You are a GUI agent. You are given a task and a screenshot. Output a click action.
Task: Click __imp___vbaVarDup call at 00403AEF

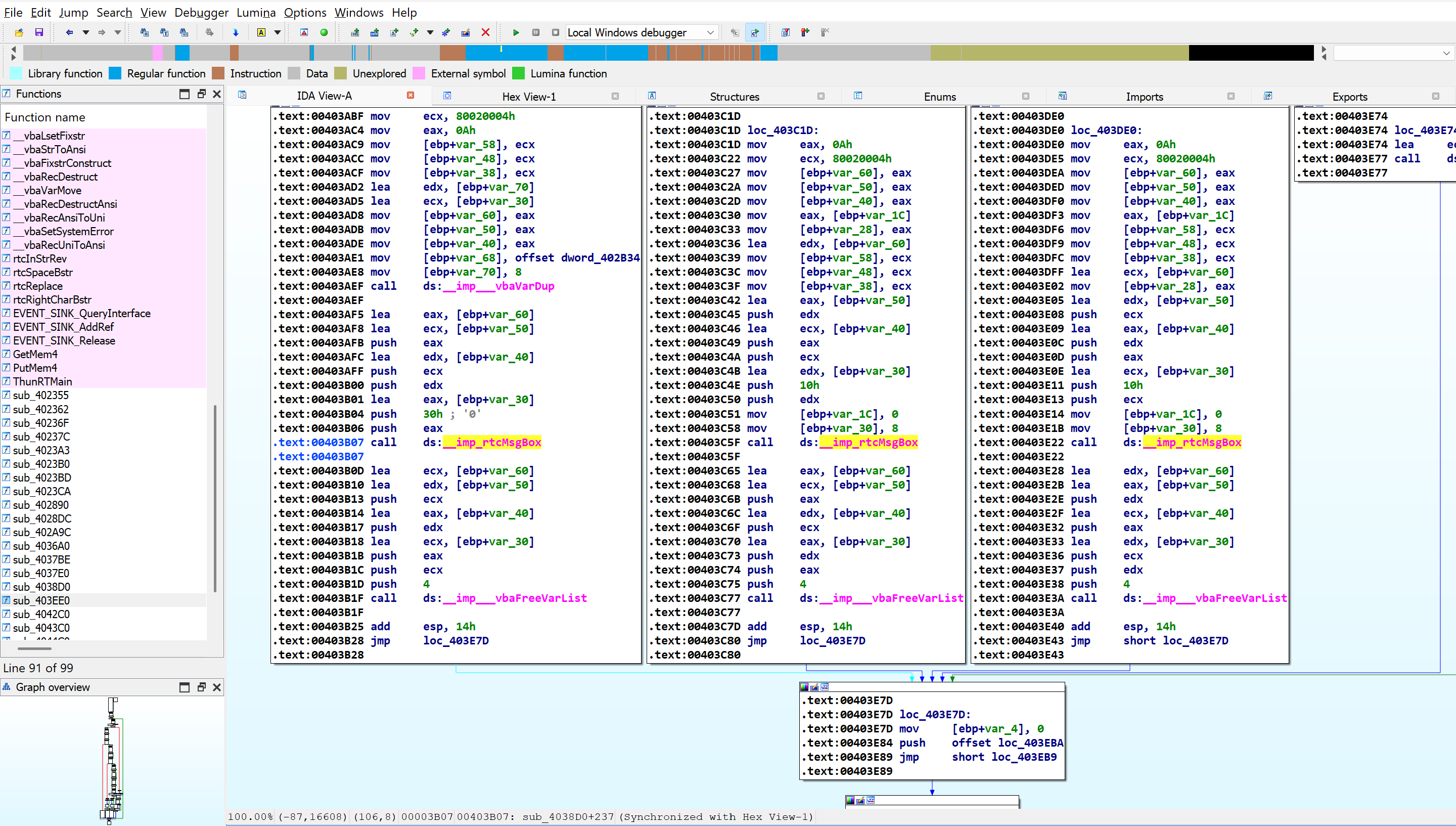click(x=498, y=286)
